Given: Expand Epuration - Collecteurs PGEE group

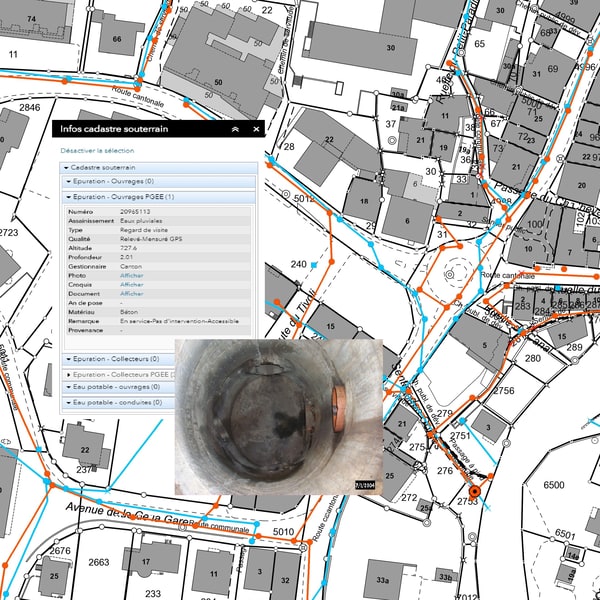Looking at the screenshot, I should click(119, 375).
